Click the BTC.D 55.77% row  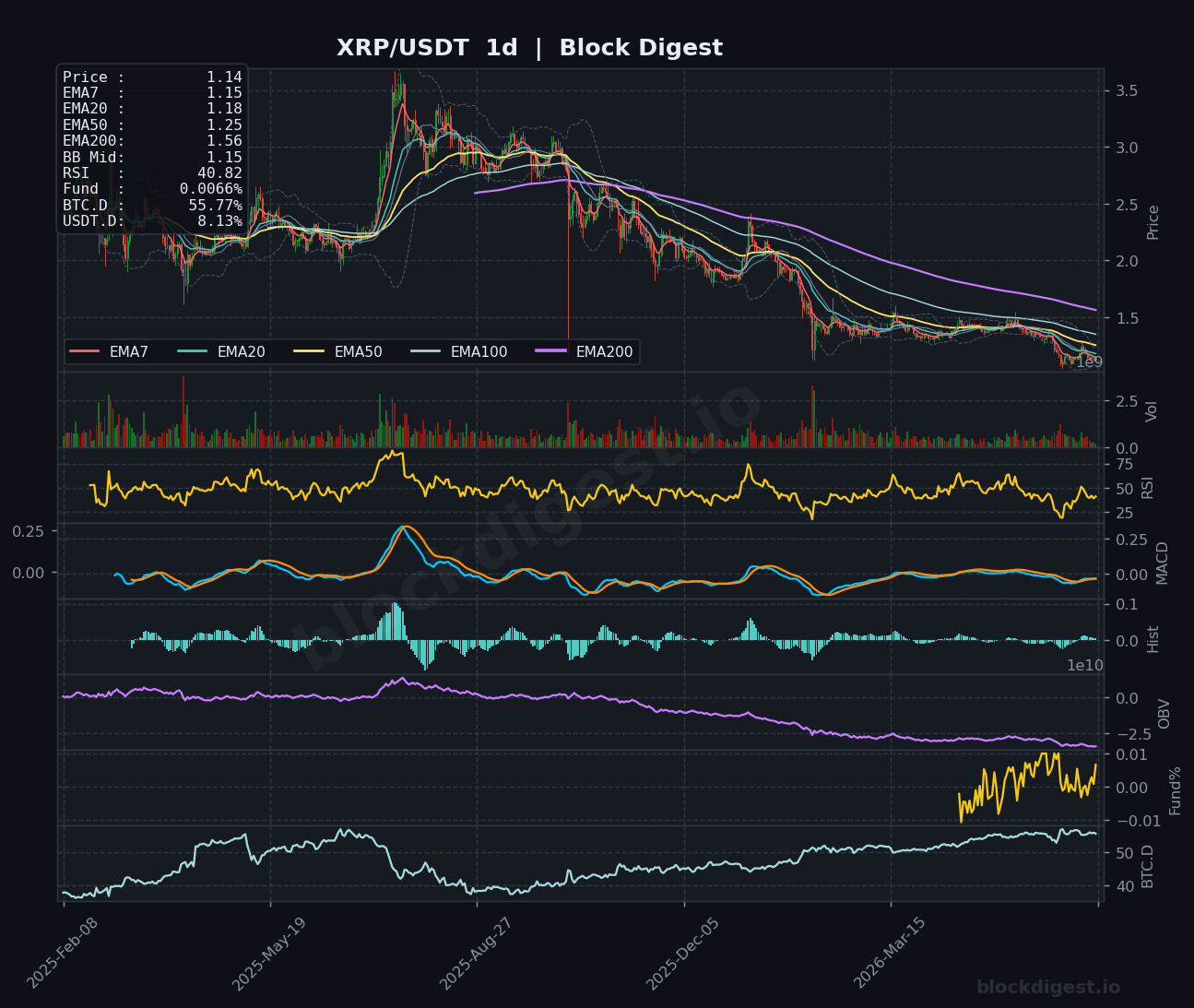[x=152, y=205]
